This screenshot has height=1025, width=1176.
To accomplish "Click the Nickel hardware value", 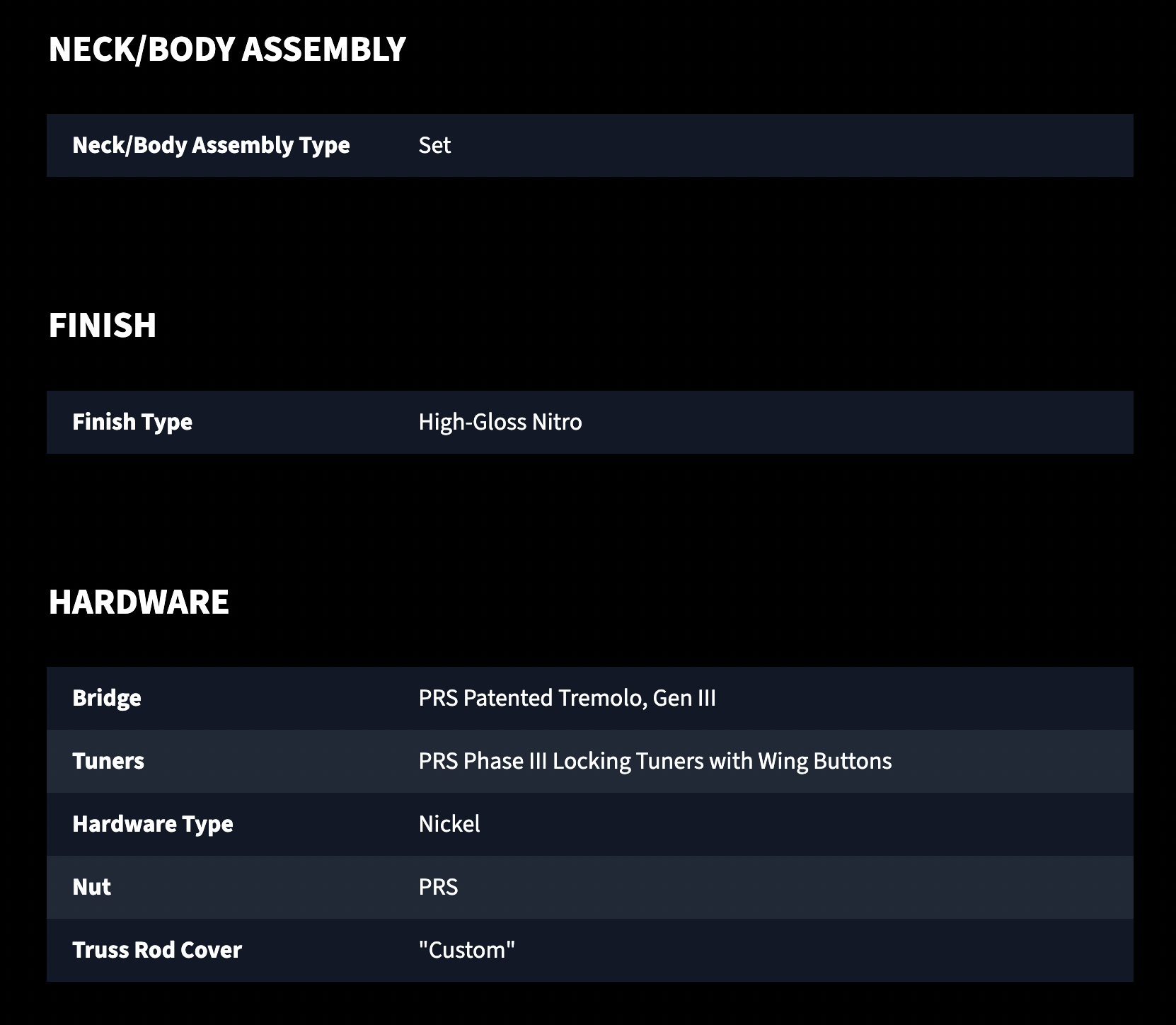I will click(449, 824).
